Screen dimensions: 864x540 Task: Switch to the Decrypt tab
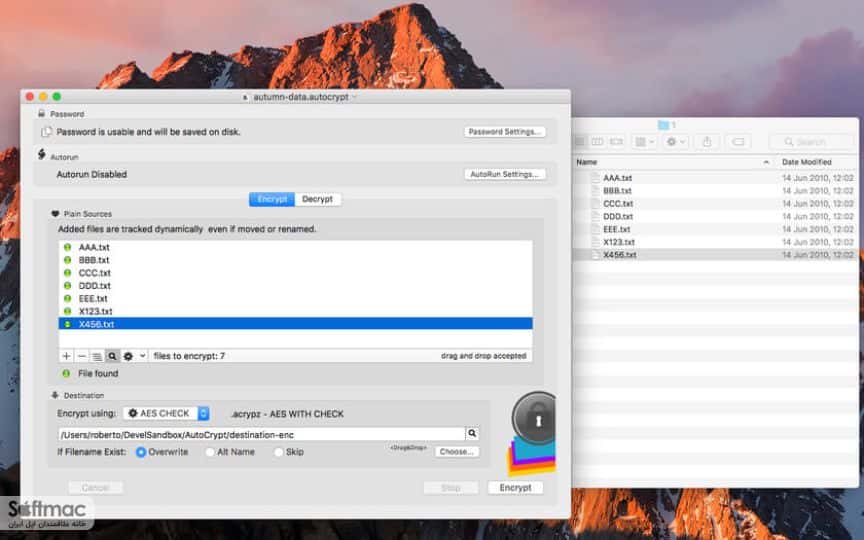click(318, 199)
